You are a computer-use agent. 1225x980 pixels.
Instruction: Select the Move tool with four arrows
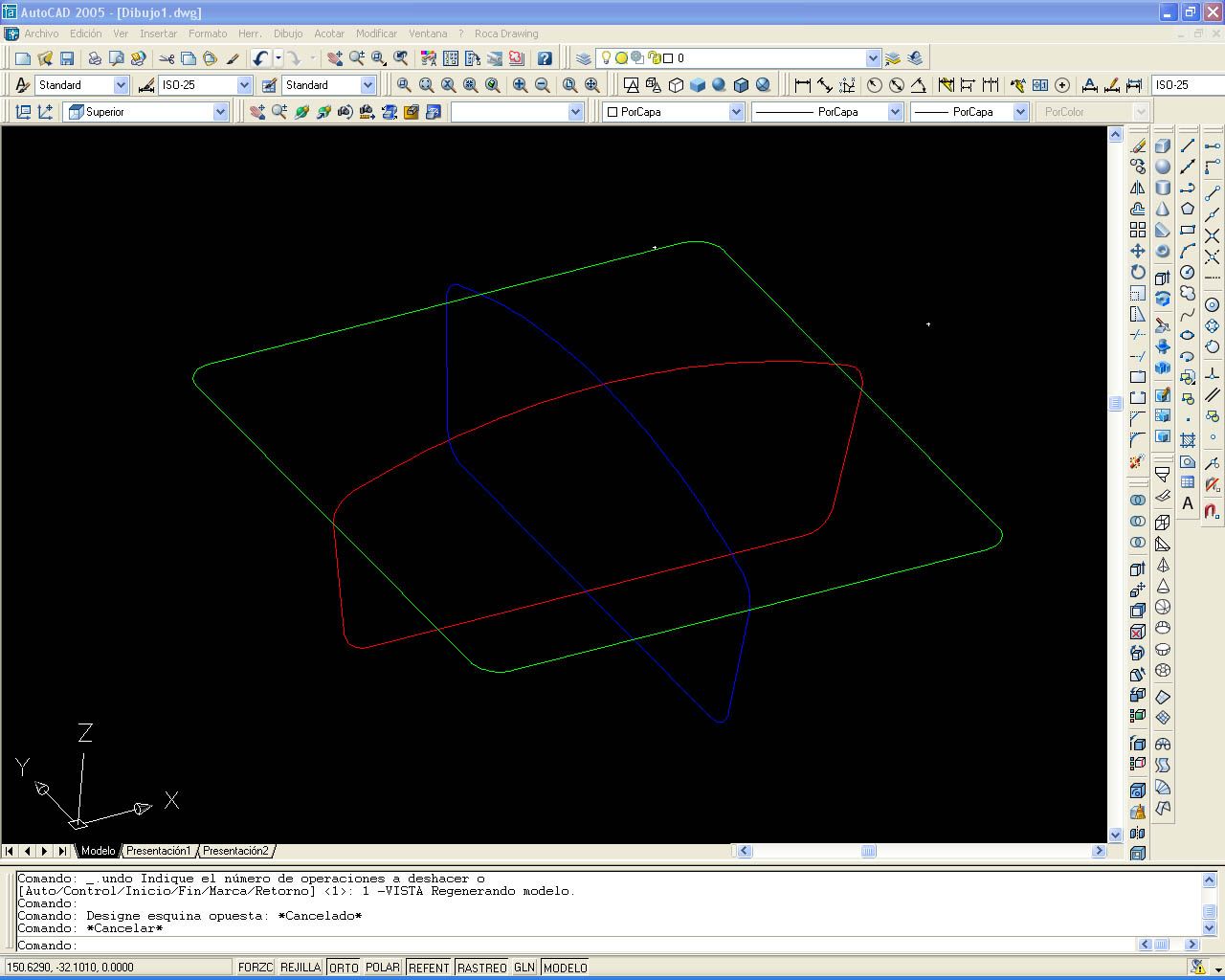1138,251
